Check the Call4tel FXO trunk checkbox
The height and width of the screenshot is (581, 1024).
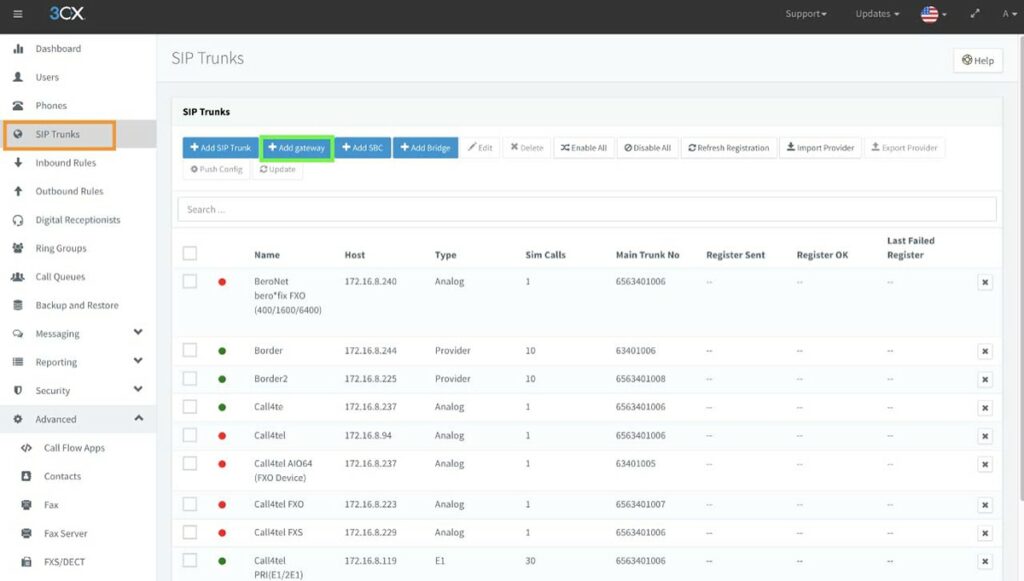[x=190, y=505]
